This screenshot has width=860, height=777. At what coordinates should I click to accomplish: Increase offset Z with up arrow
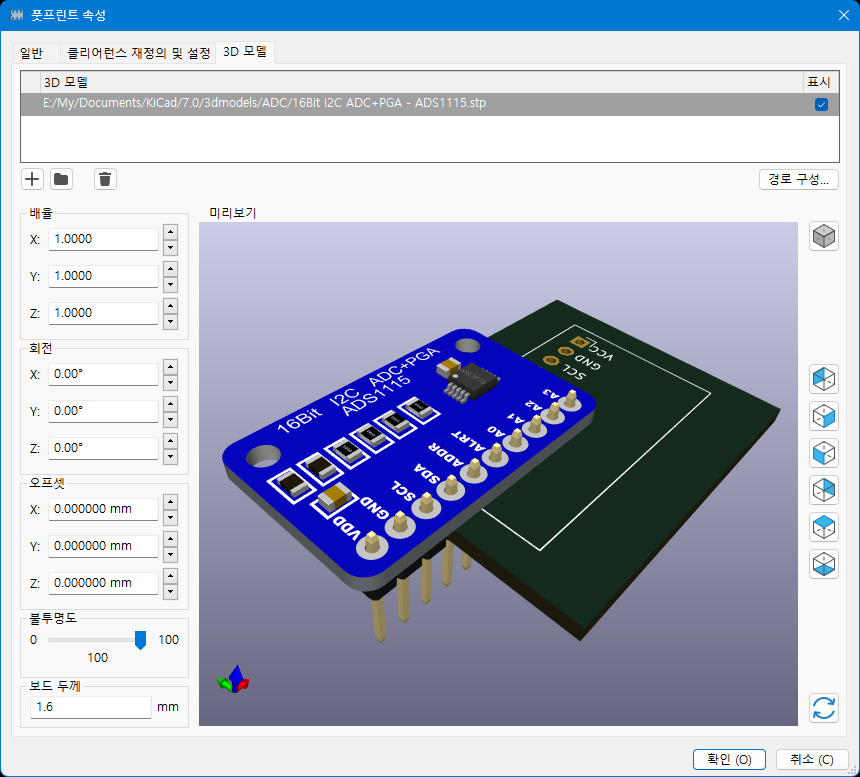(171, 576)
